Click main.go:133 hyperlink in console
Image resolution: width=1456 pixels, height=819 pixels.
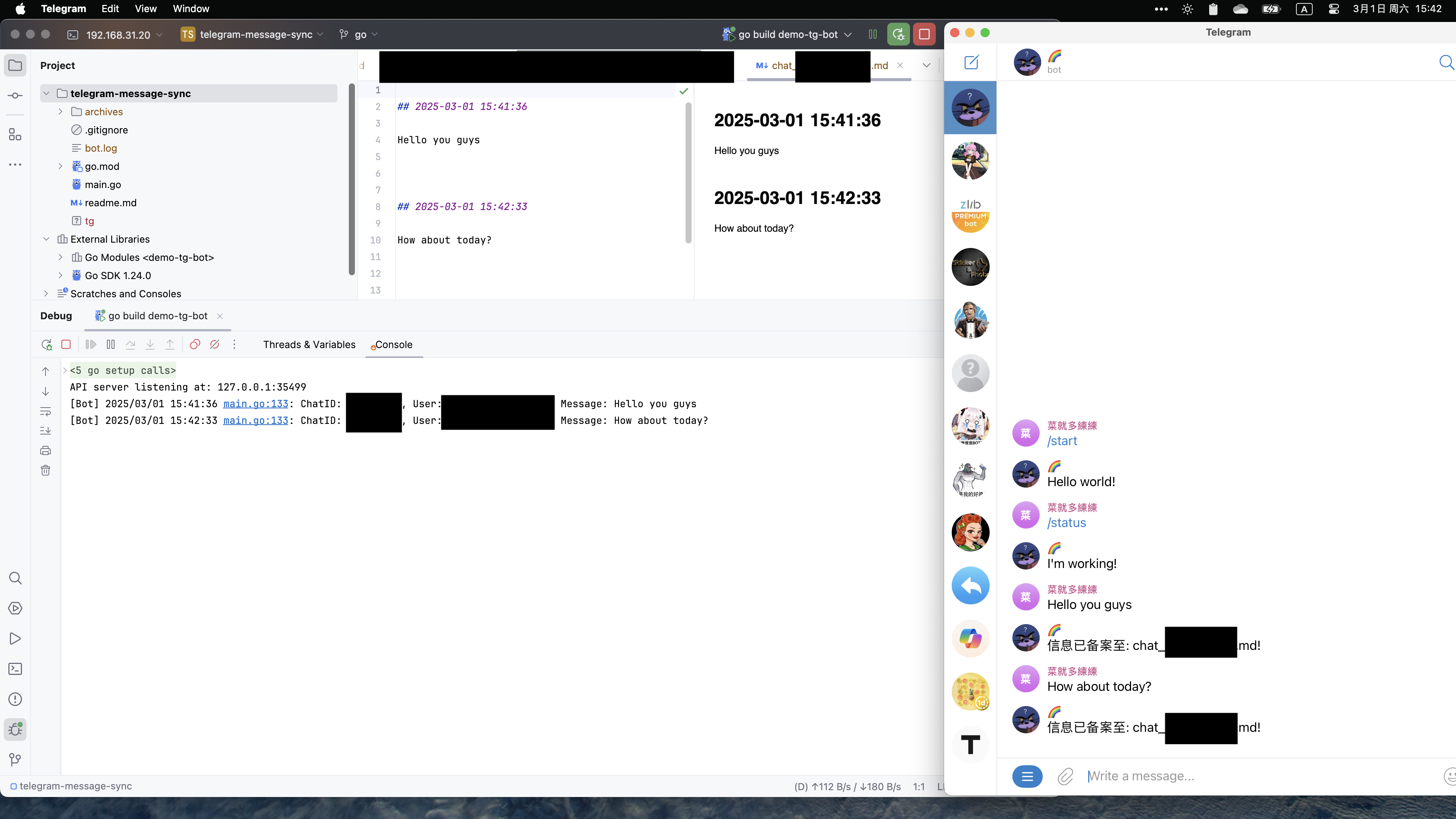[x=255, y=404]
